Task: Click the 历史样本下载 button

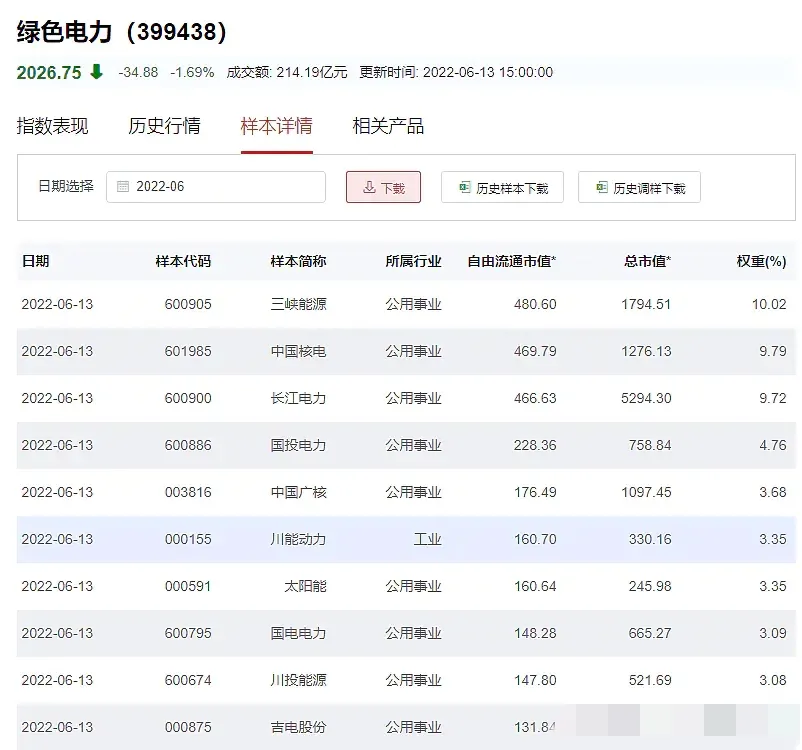Action: (502, 187)
